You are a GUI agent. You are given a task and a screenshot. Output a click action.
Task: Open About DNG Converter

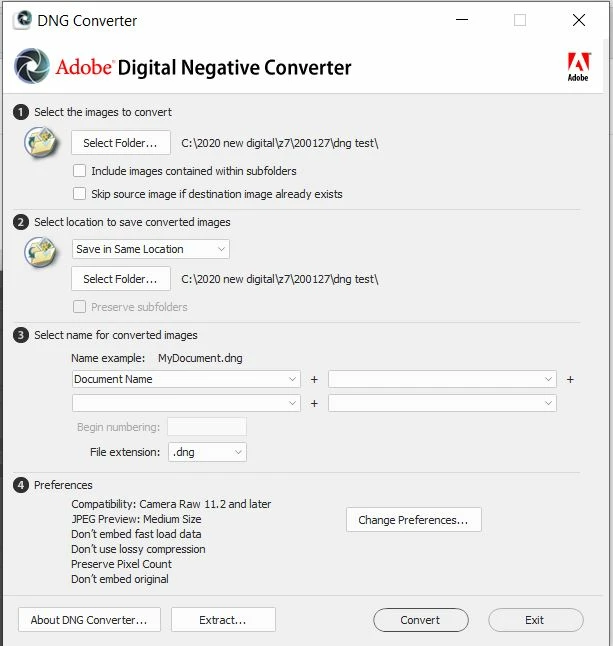pyautogui.click(x=89, y=620)
